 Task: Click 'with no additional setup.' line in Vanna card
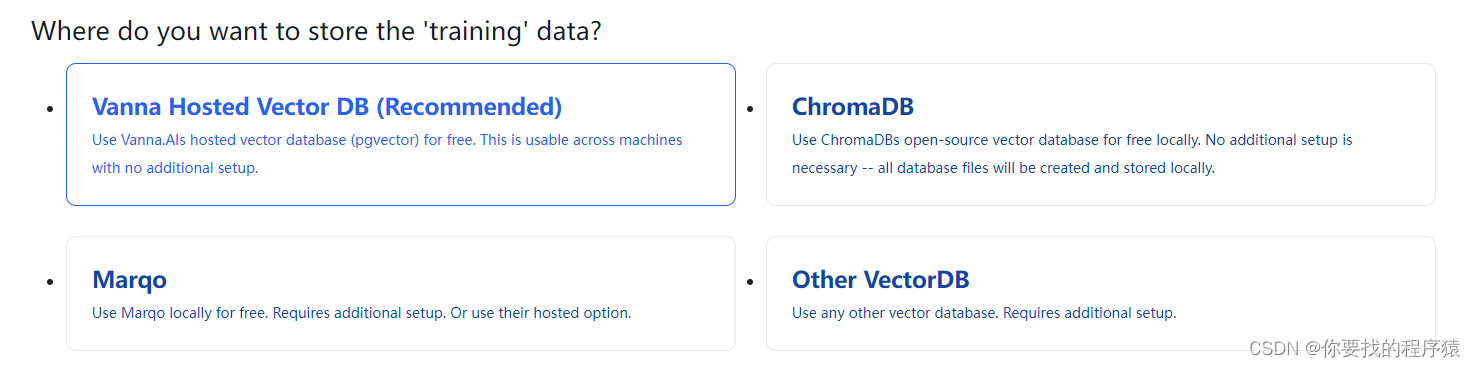tap(175, 168)
